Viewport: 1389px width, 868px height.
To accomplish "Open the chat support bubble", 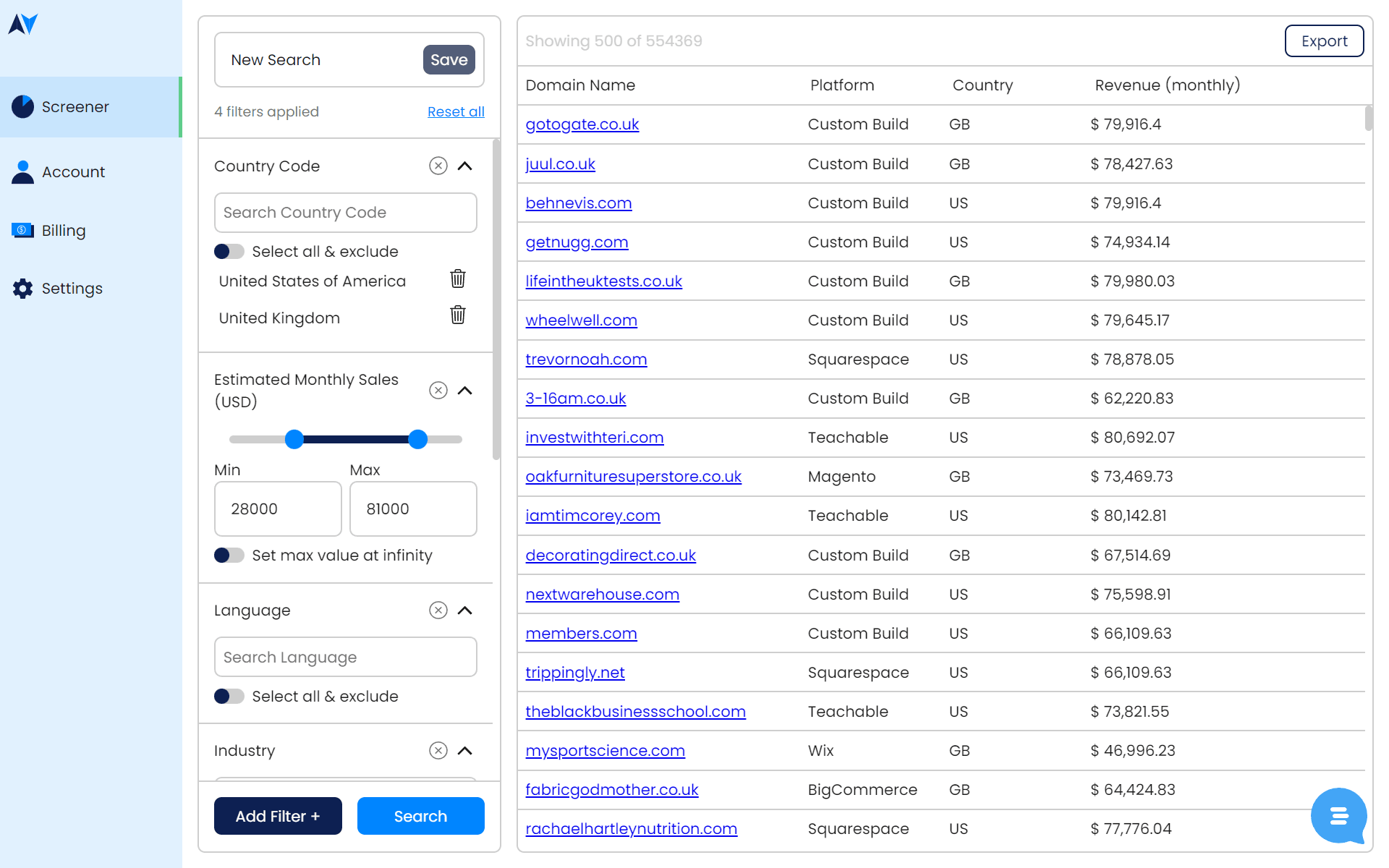I will point(1338,816).
